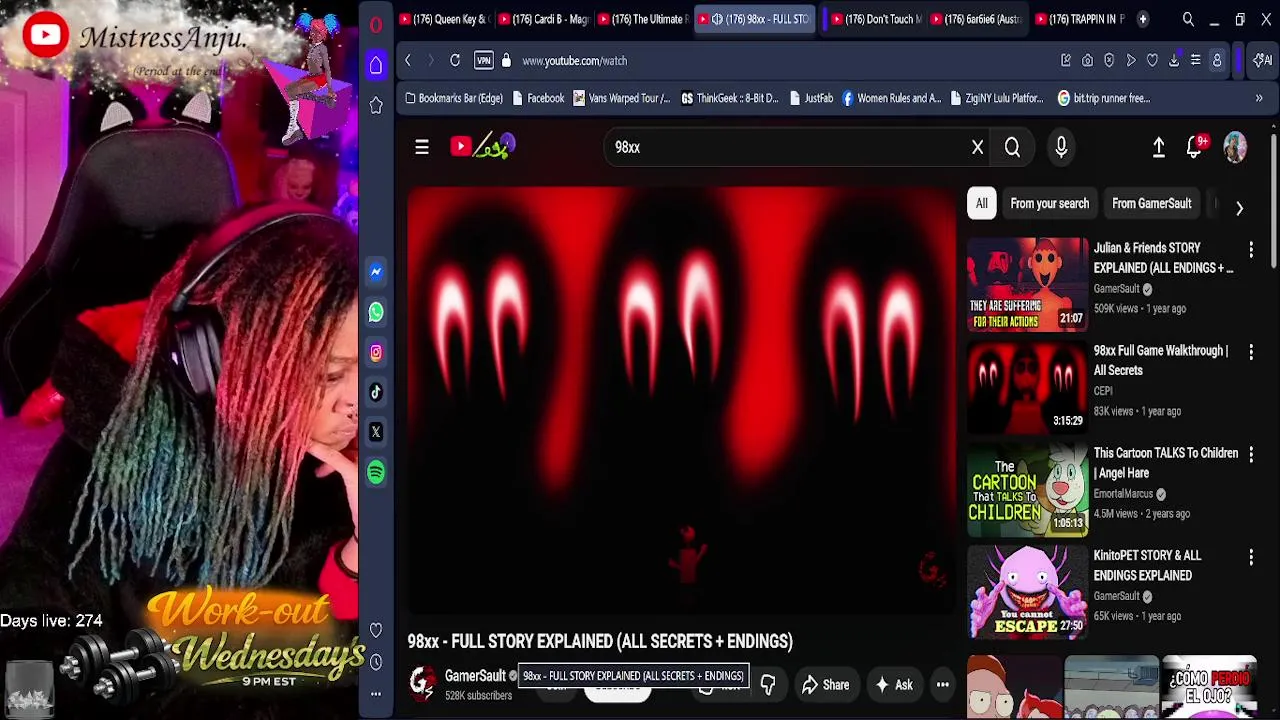Open the Facebook bookmark

[x=537, y=98]
